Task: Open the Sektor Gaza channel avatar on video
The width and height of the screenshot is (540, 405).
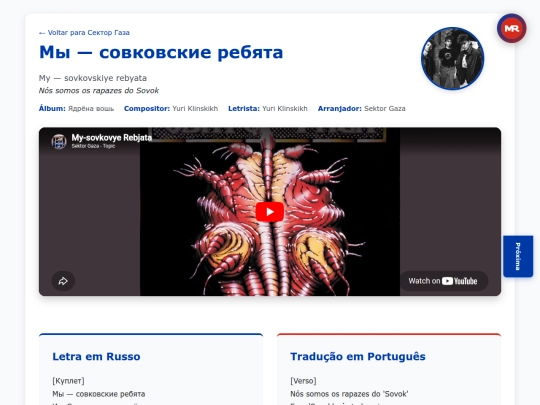Action: [x=59, y=141]
